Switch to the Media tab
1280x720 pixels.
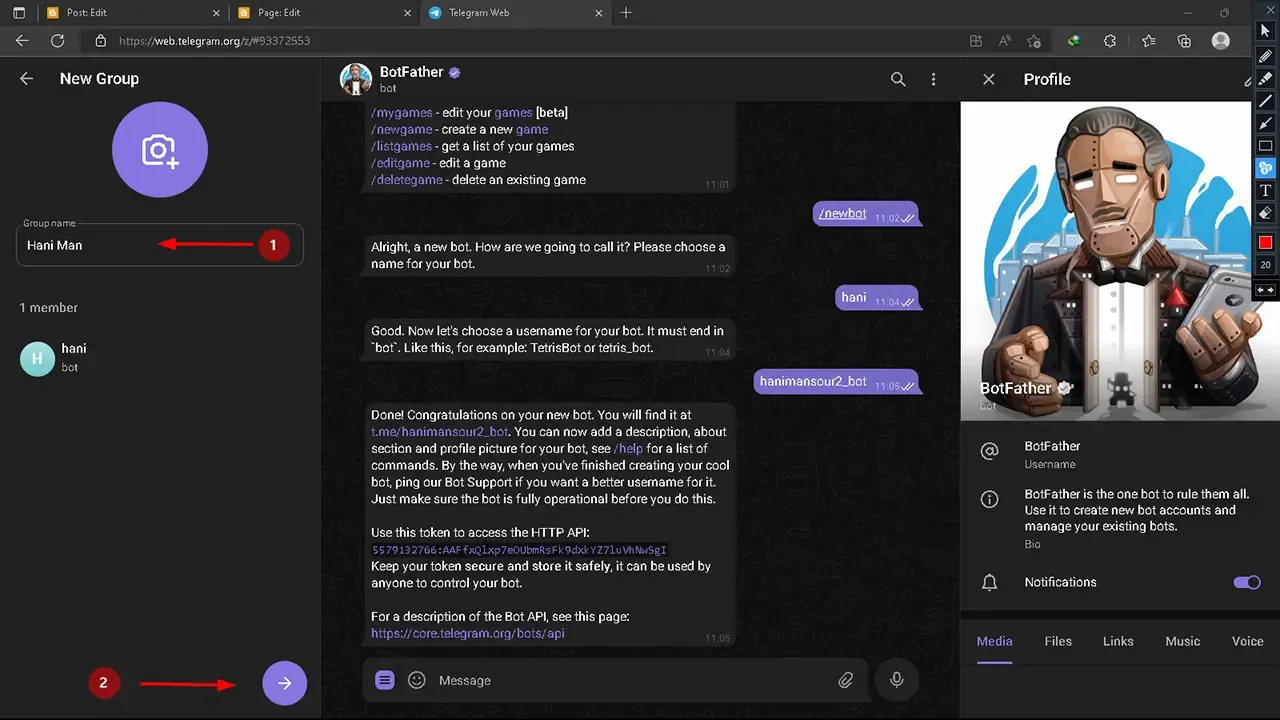995,641
